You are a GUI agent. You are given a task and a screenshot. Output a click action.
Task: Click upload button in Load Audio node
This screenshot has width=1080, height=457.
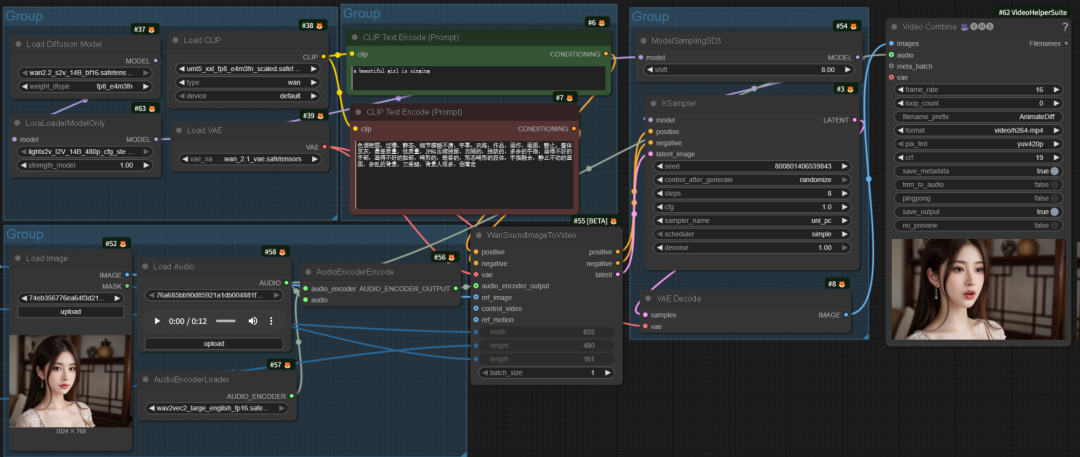(214, 343)
